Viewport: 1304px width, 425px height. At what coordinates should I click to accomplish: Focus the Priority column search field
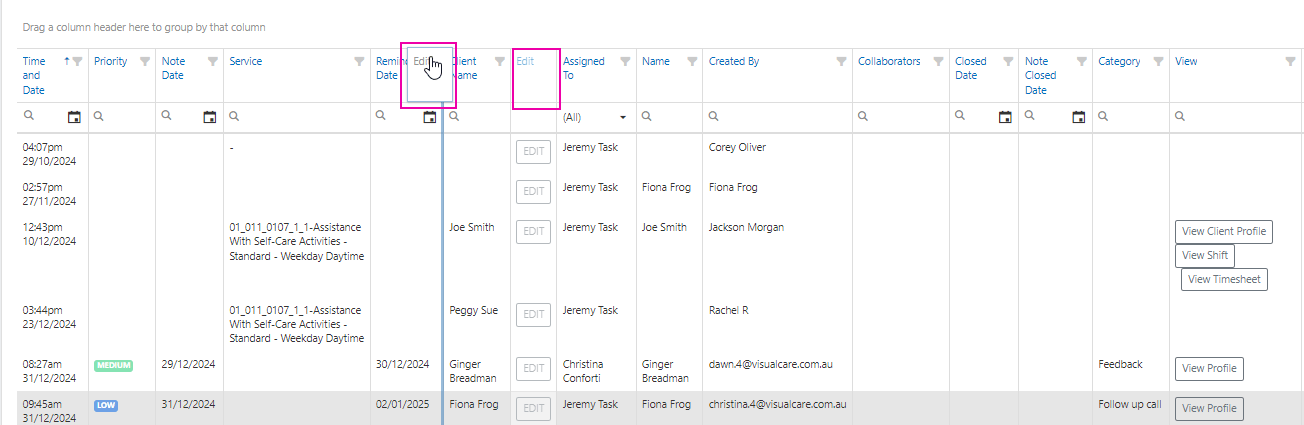pyautogui.click(x=122, y=117)
